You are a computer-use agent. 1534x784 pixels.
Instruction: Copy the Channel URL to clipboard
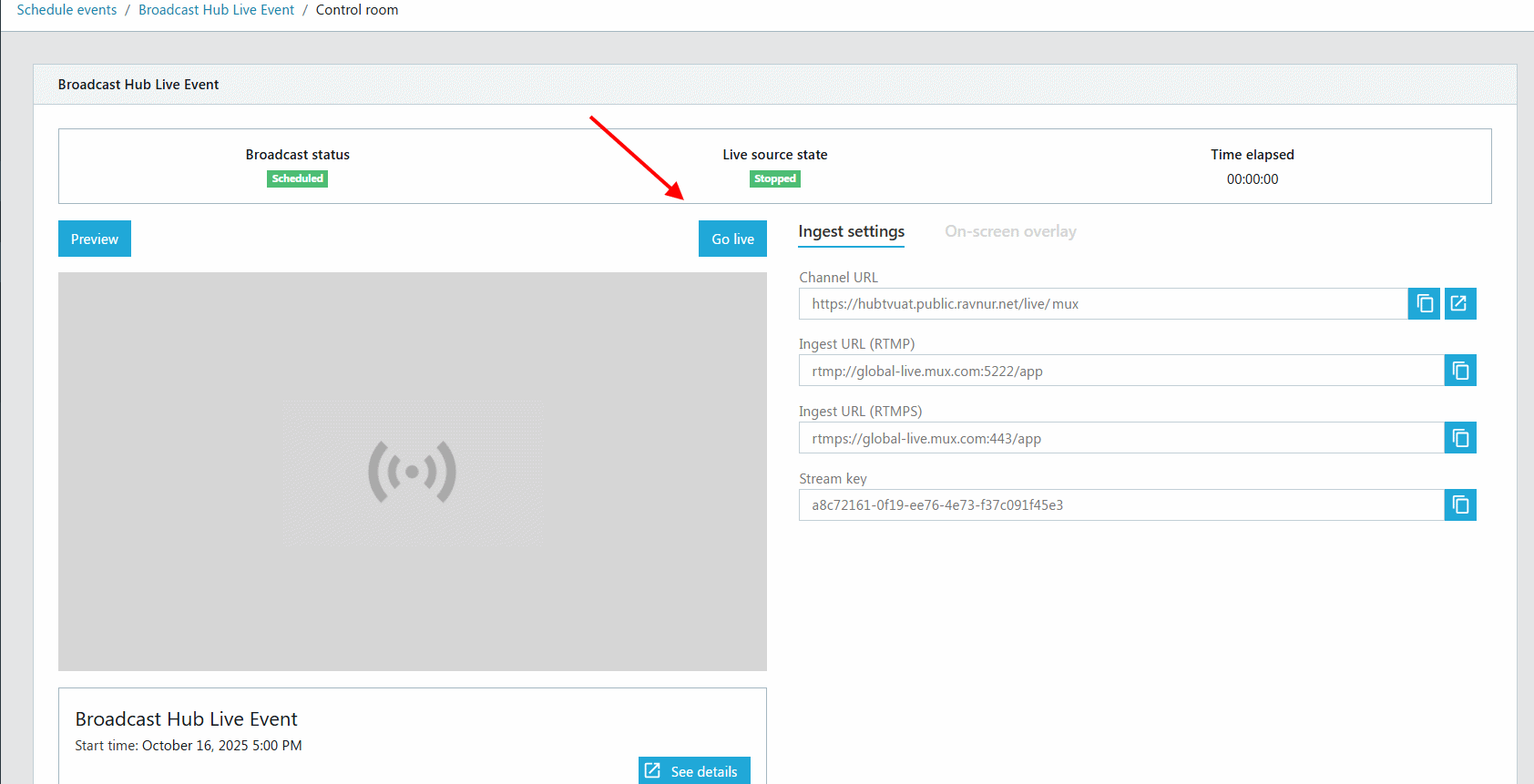coord(1424,304)
